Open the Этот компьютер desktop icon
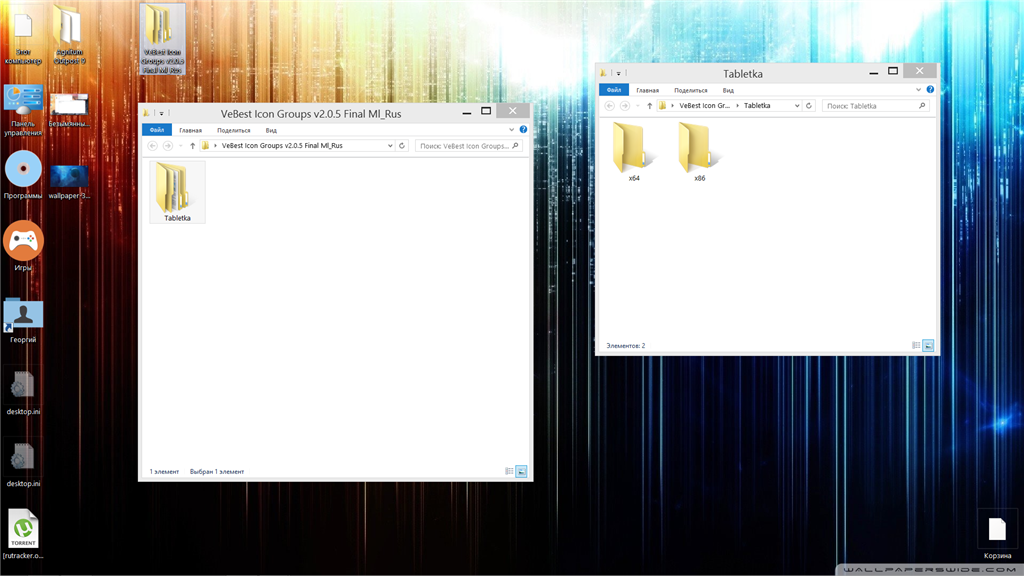 click(23, 37)
